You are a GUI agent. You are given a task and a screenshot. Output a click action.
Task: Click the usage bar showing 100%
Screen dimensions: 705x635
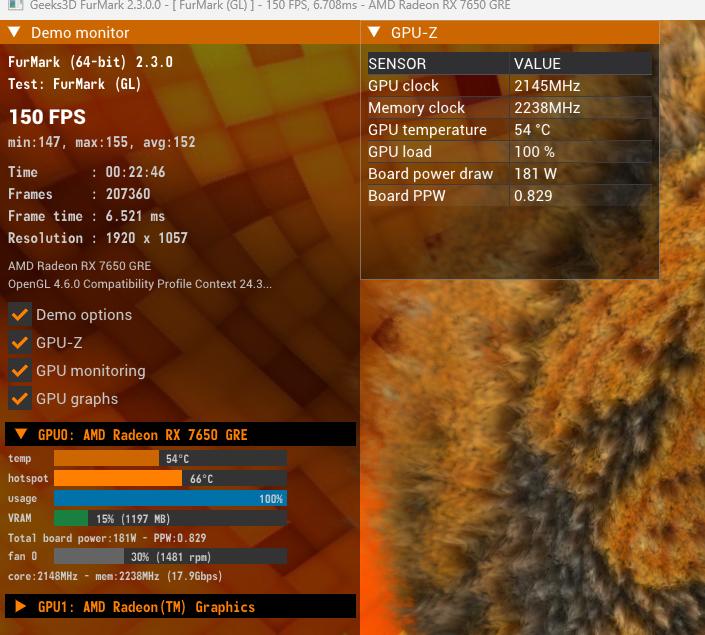[170, 498]
